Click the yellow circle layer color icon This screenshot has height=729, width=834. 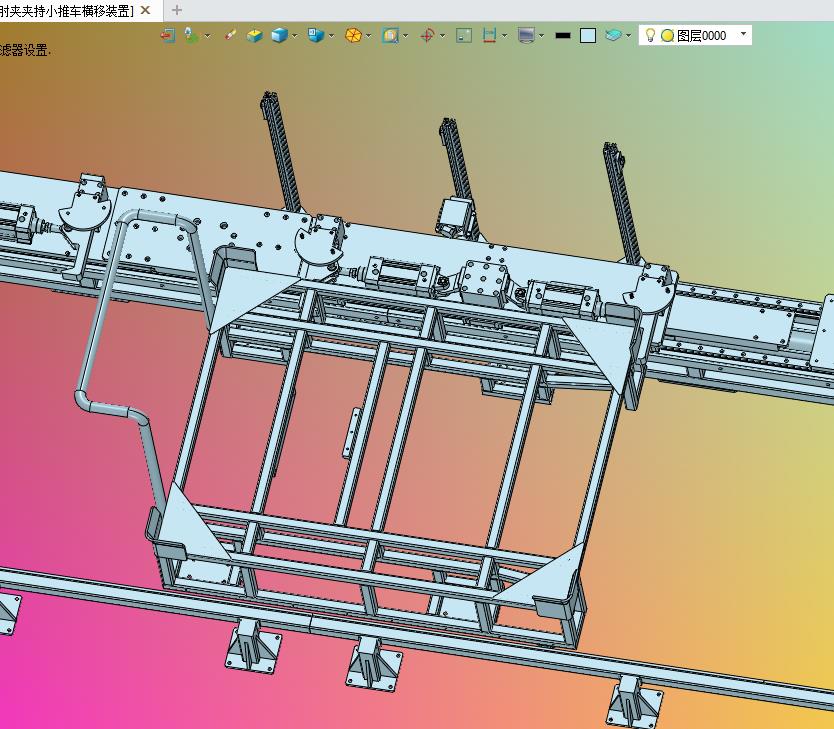pyautogui.click(x=668, y=36)
